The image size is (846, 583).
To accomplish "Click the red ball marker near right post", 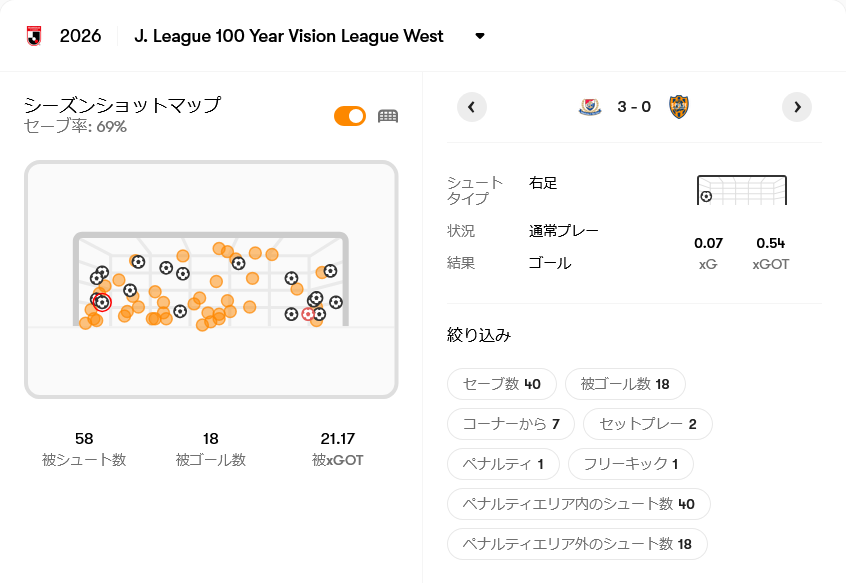I will pyautogui.click(x=308, y=314).
